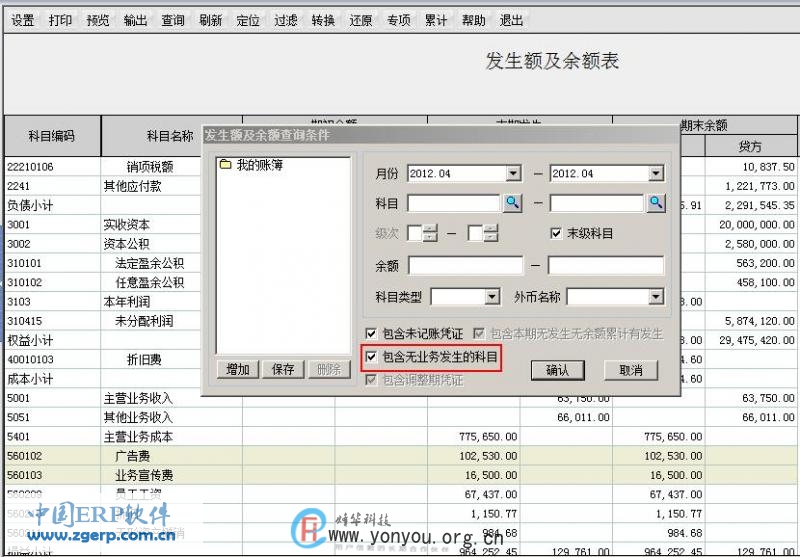Screen dimensions: 800x557
Task: Click the second 科目 input field
Action: [x=596, y=204]
